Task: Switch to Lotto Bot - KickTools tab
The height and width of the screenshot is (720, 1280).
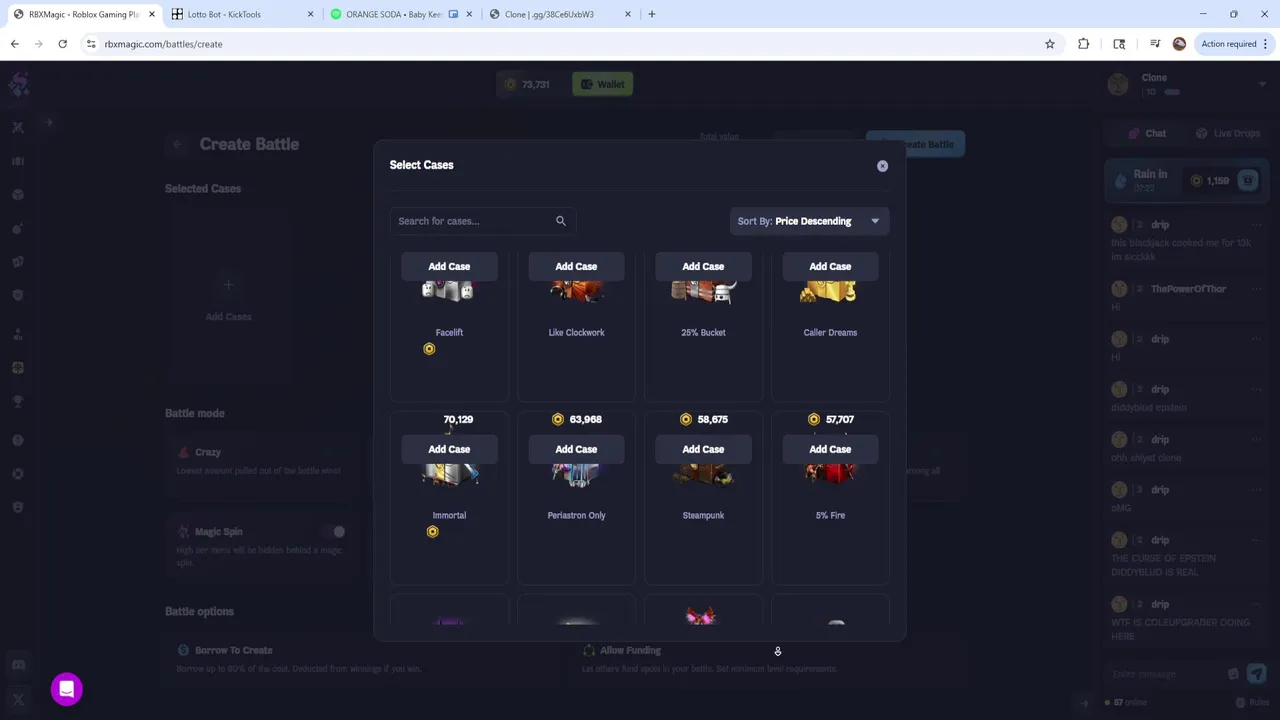Action: (238, 14)
